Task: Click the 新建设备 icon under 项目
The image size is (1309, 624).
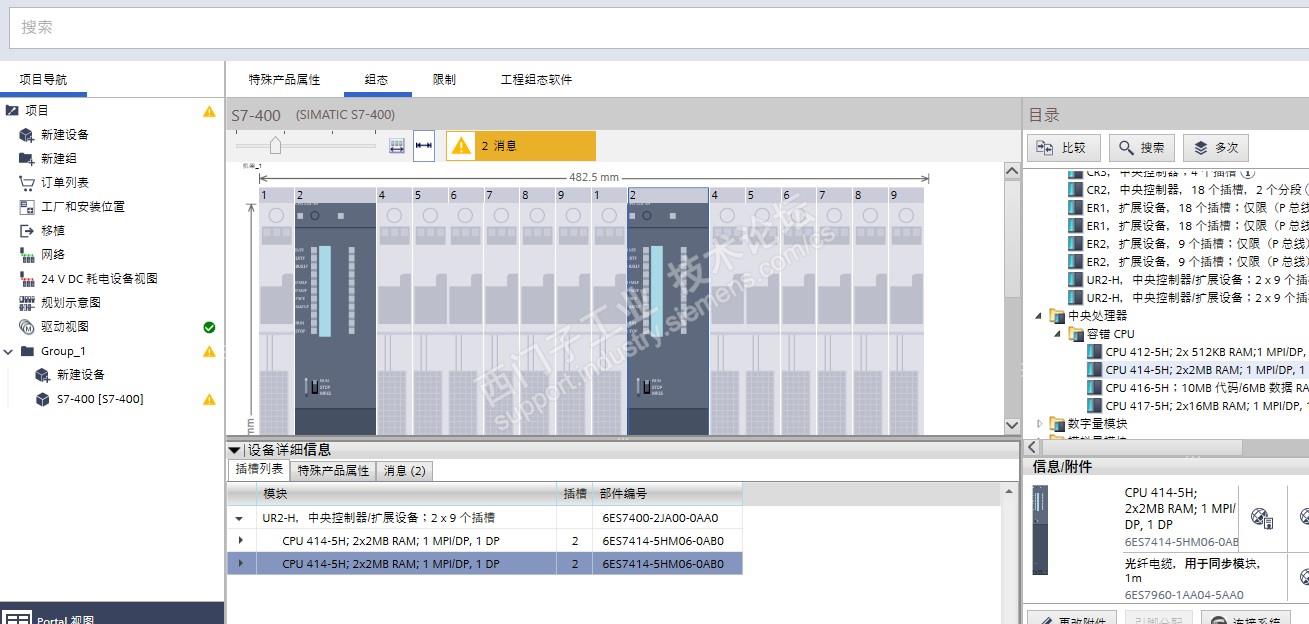Action: (x=27, y=135)
